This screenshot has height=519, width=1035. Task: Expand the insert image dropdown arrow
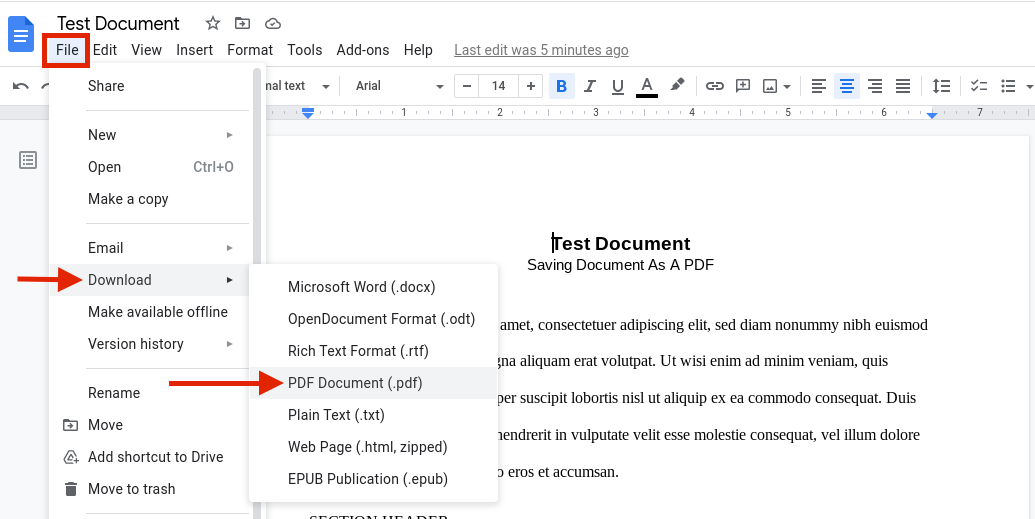click(787, 86)
